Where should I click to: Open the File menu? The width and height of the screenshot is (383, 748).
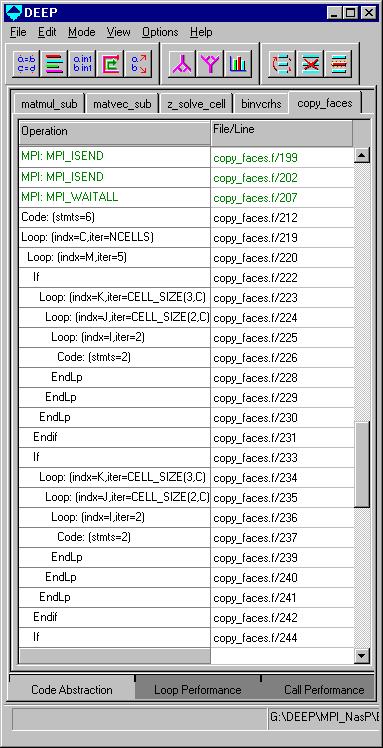pyautogui.click(x=18, y=32)
